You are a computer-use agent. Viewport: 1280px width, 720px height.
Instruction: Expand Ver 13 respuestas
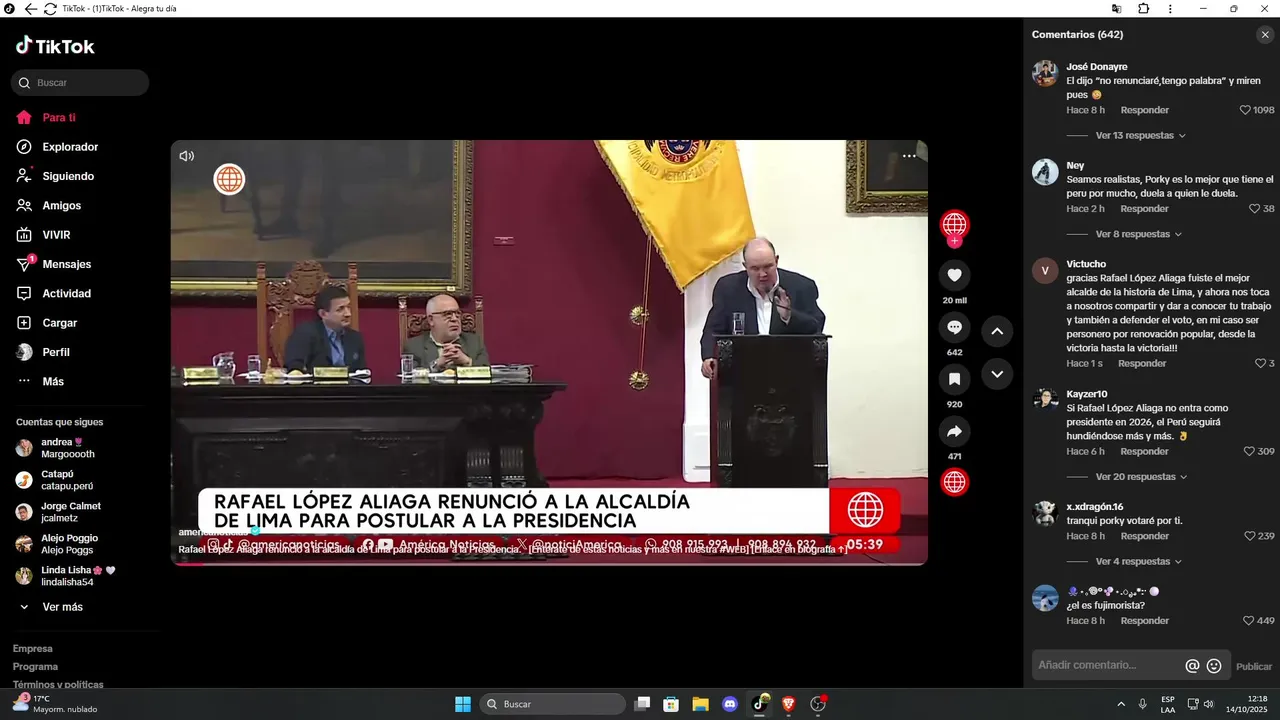1140,135
